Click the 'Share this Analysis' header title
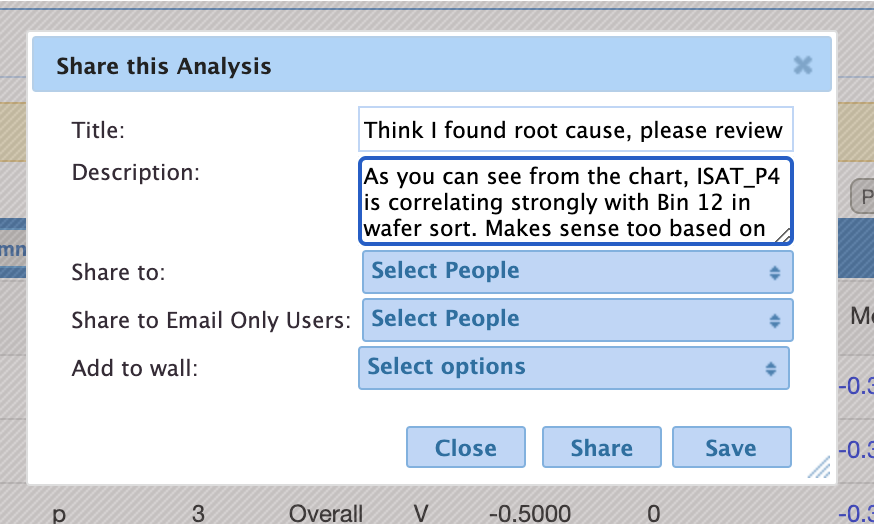 click(x=164, y=67)
